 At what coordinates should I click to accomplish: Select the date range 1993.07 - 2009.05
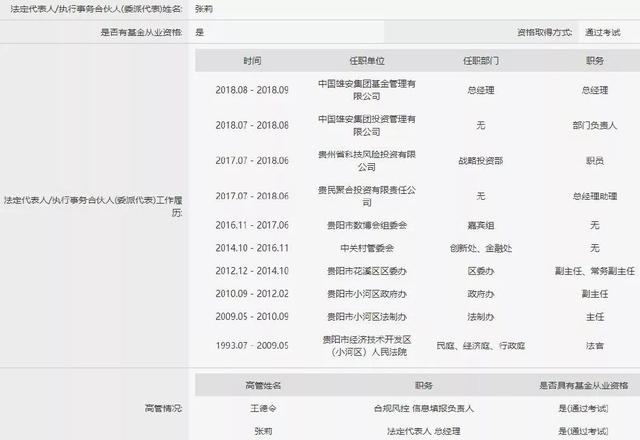[x=252, y=346]
